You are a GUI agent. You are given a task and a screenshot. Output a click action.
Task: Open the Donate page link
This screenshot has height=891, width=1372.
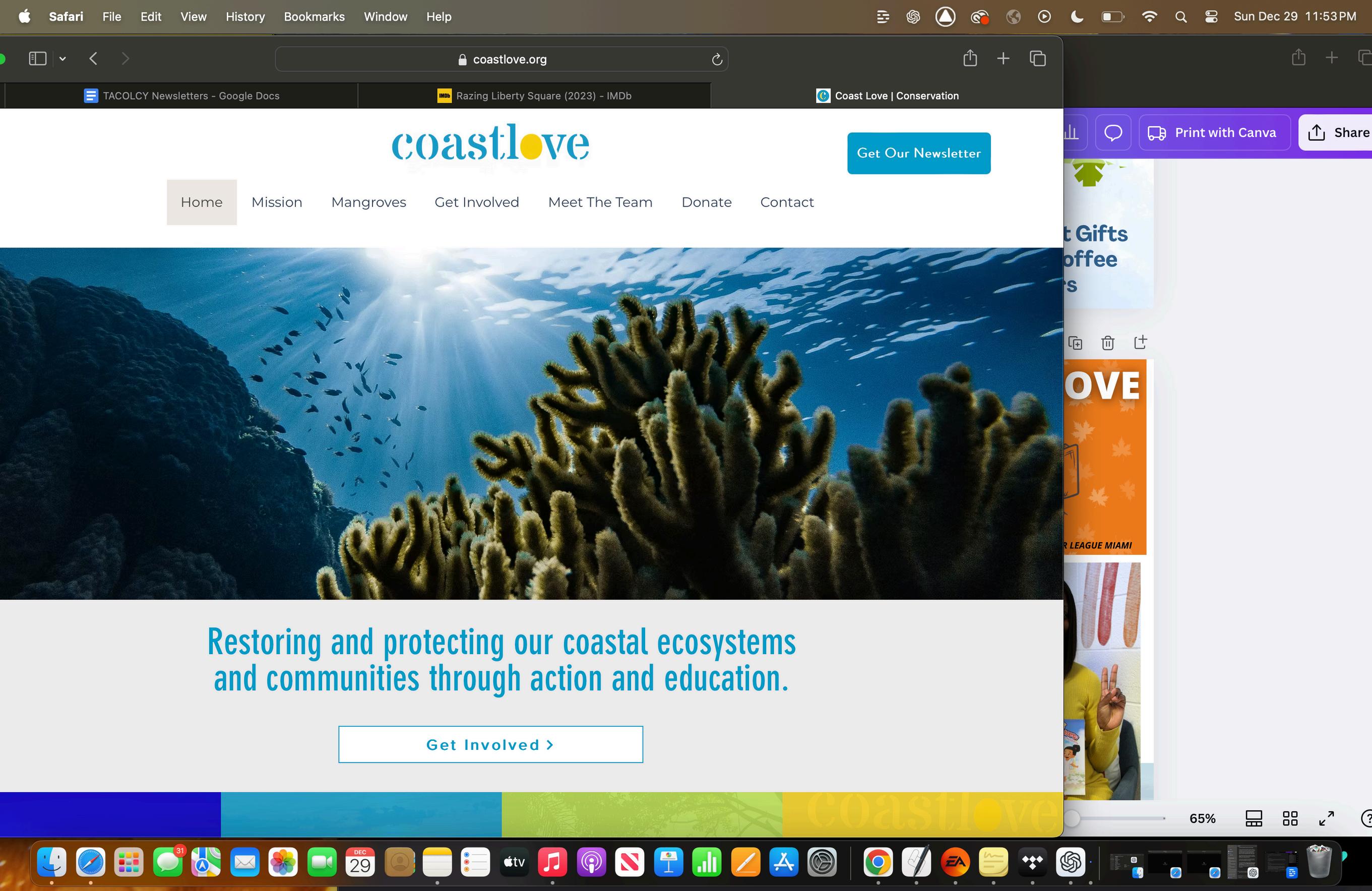707,202
